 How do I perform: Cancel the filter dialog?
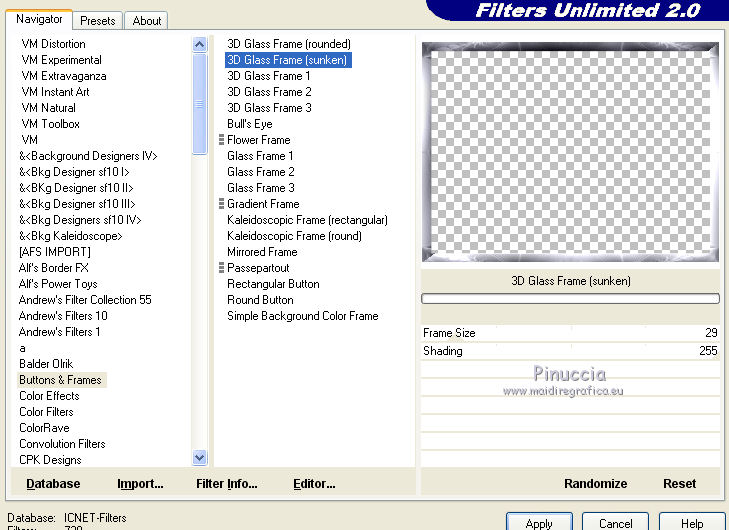coord(615,523)
